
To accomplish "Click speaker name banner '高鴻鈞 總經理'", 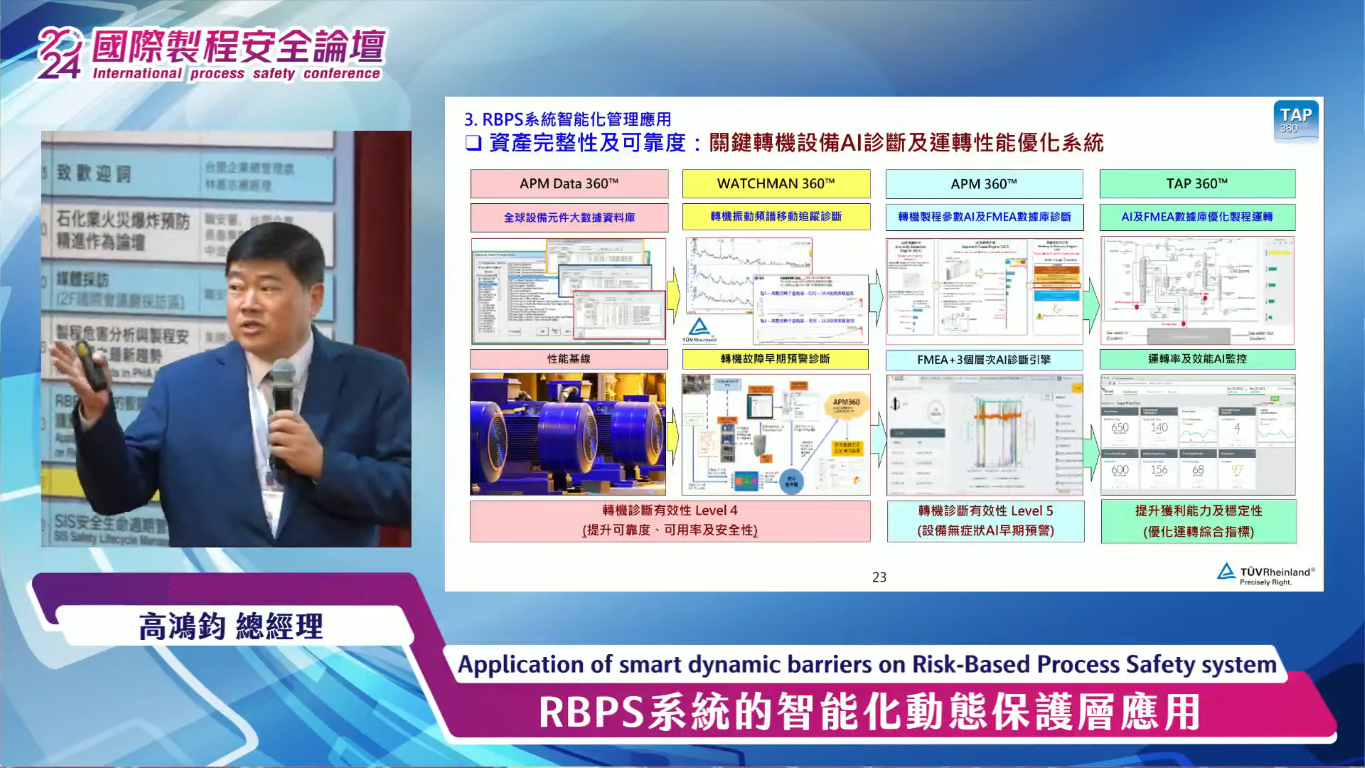I will (230, 627).
